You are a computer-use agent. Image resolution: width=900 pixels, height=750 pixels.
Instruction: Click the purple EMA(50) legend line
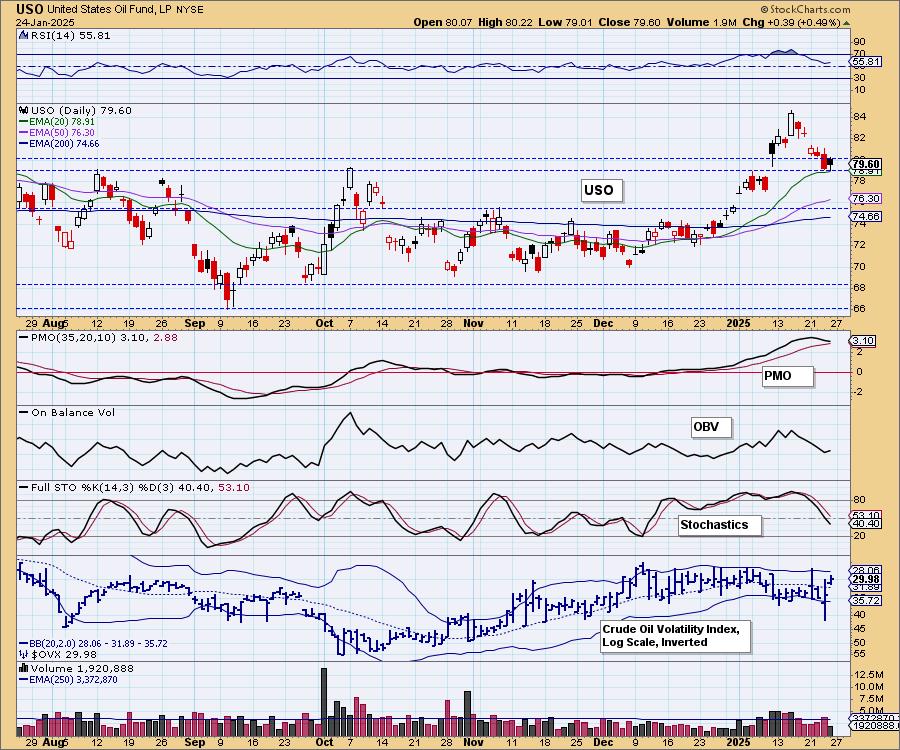pyautogui.click(x=24, y=133)
